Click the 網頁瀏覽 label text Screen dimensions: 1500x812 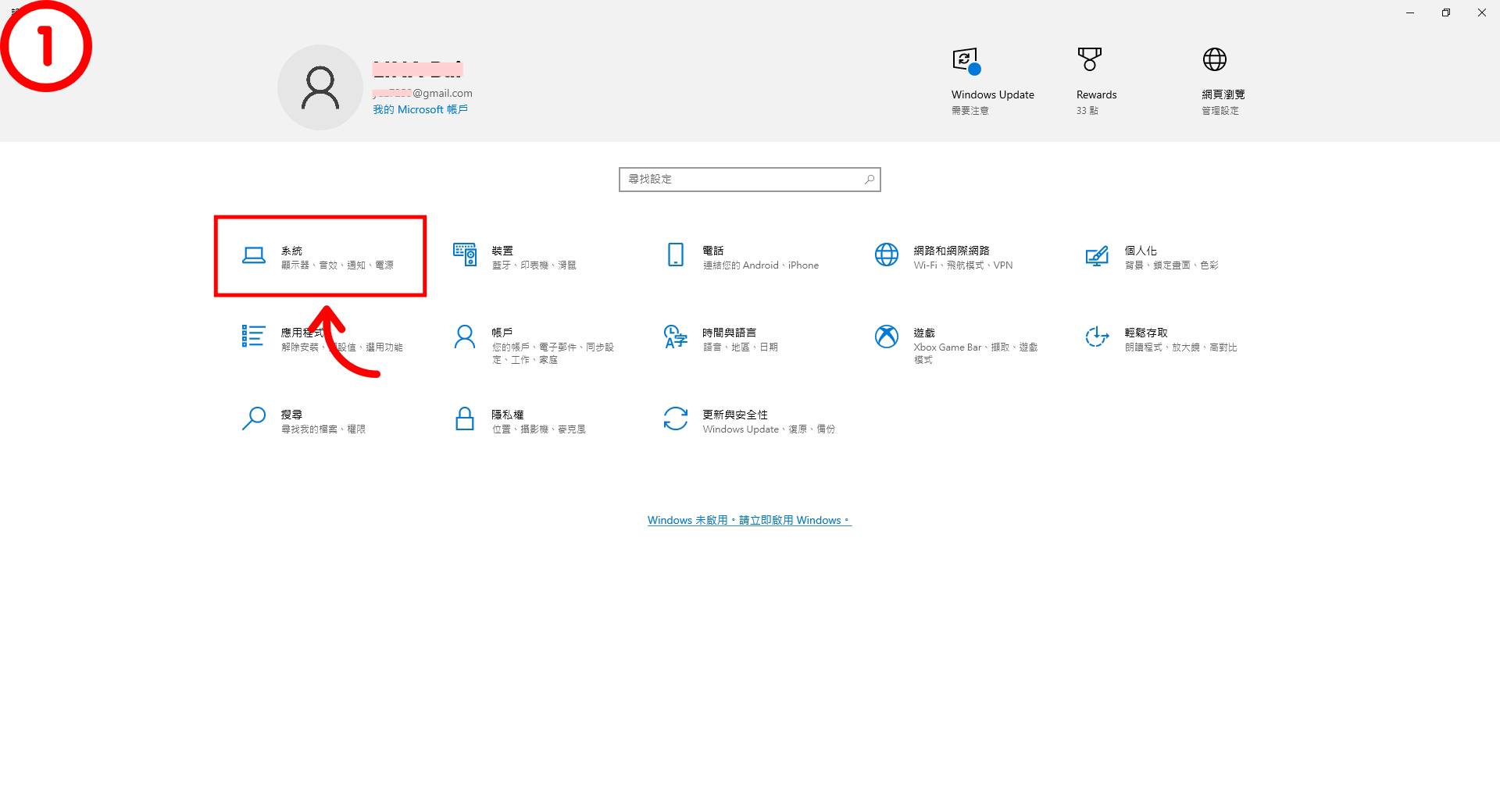click(x=1223, y=94)
